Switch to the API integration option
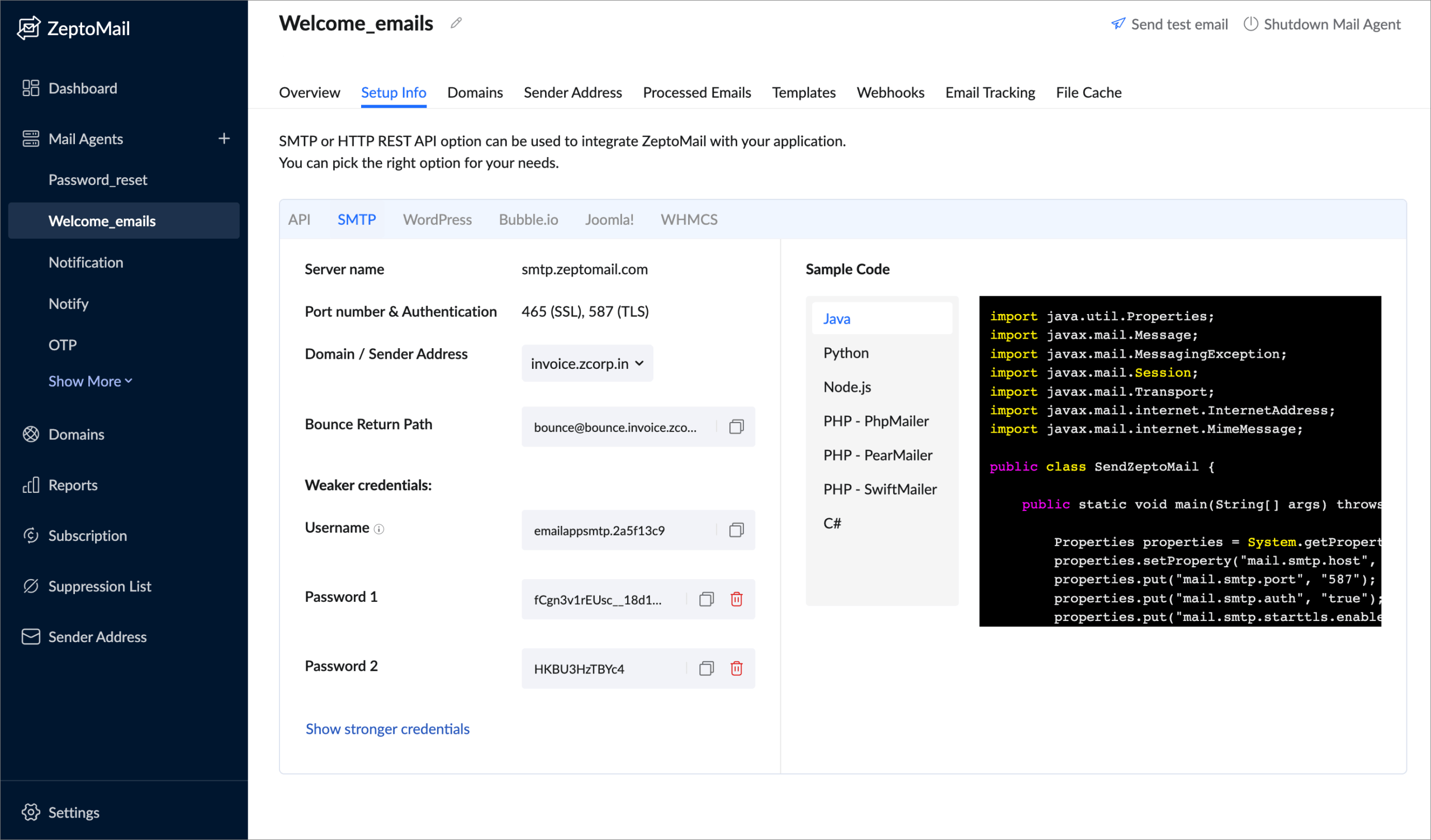This screenshot has width=1431, height=840. pyautogui.click(x=300, y=220)
